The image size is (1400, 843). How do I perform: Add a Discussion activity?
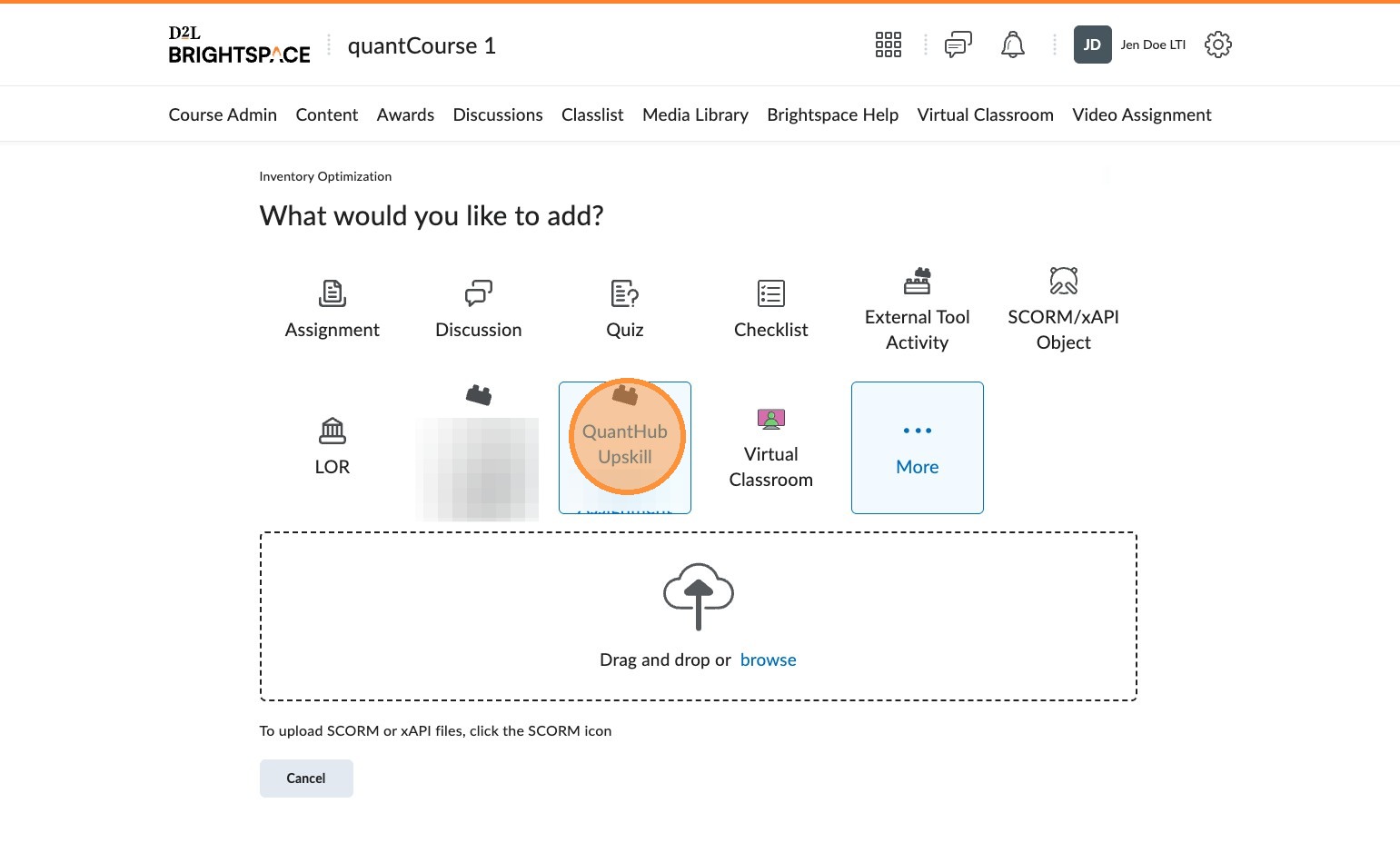(478, 310)
